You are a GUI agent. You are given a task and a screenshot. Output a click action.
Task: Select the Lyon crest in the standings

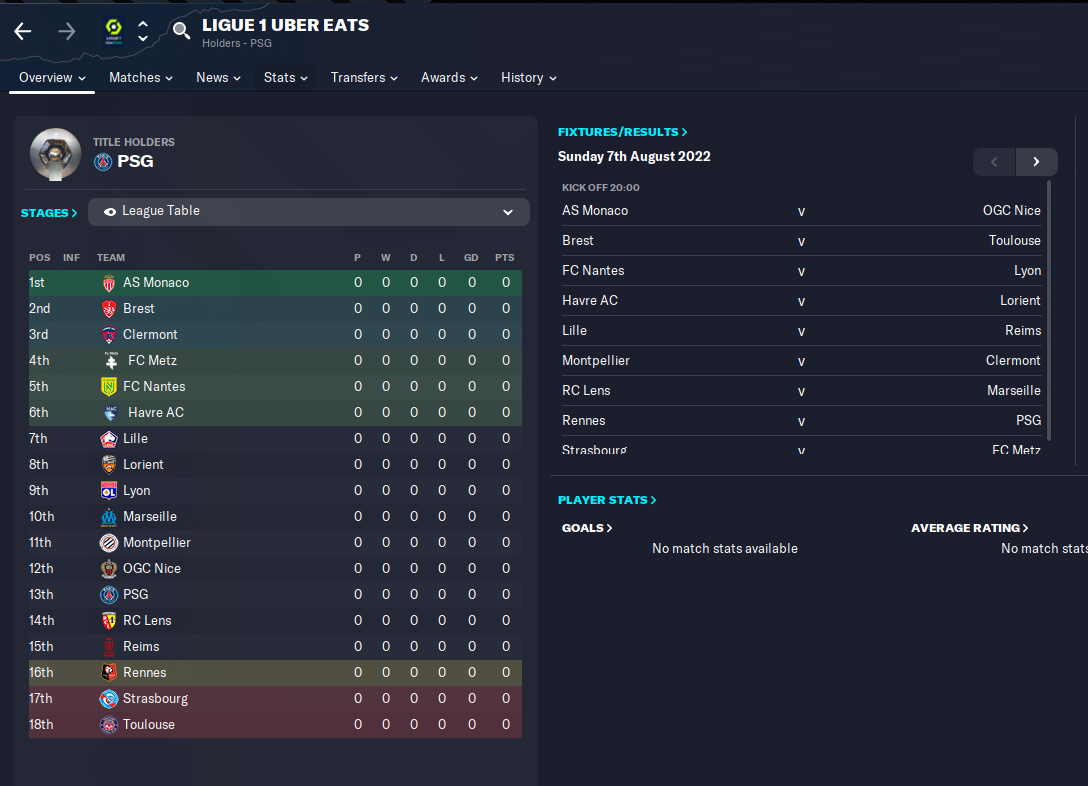[110, 490]
